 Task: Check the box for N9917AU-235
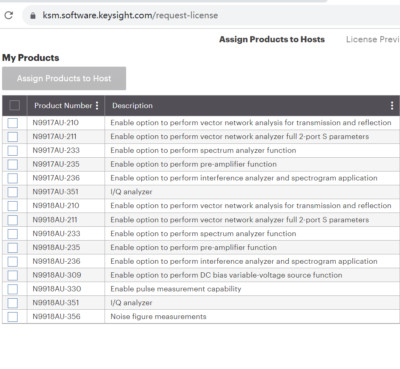click(x=13, y=164)
